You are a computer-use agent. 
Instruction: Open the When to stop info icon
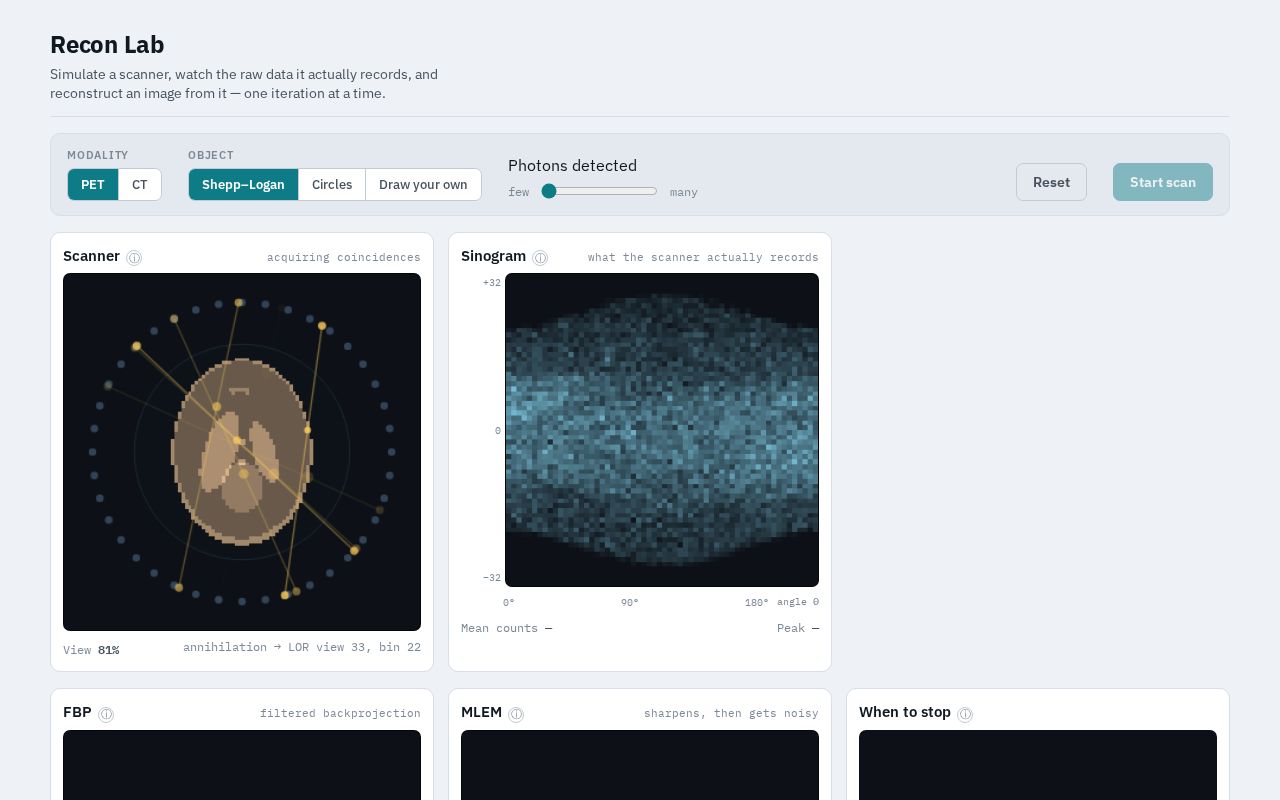pos(965,714)
